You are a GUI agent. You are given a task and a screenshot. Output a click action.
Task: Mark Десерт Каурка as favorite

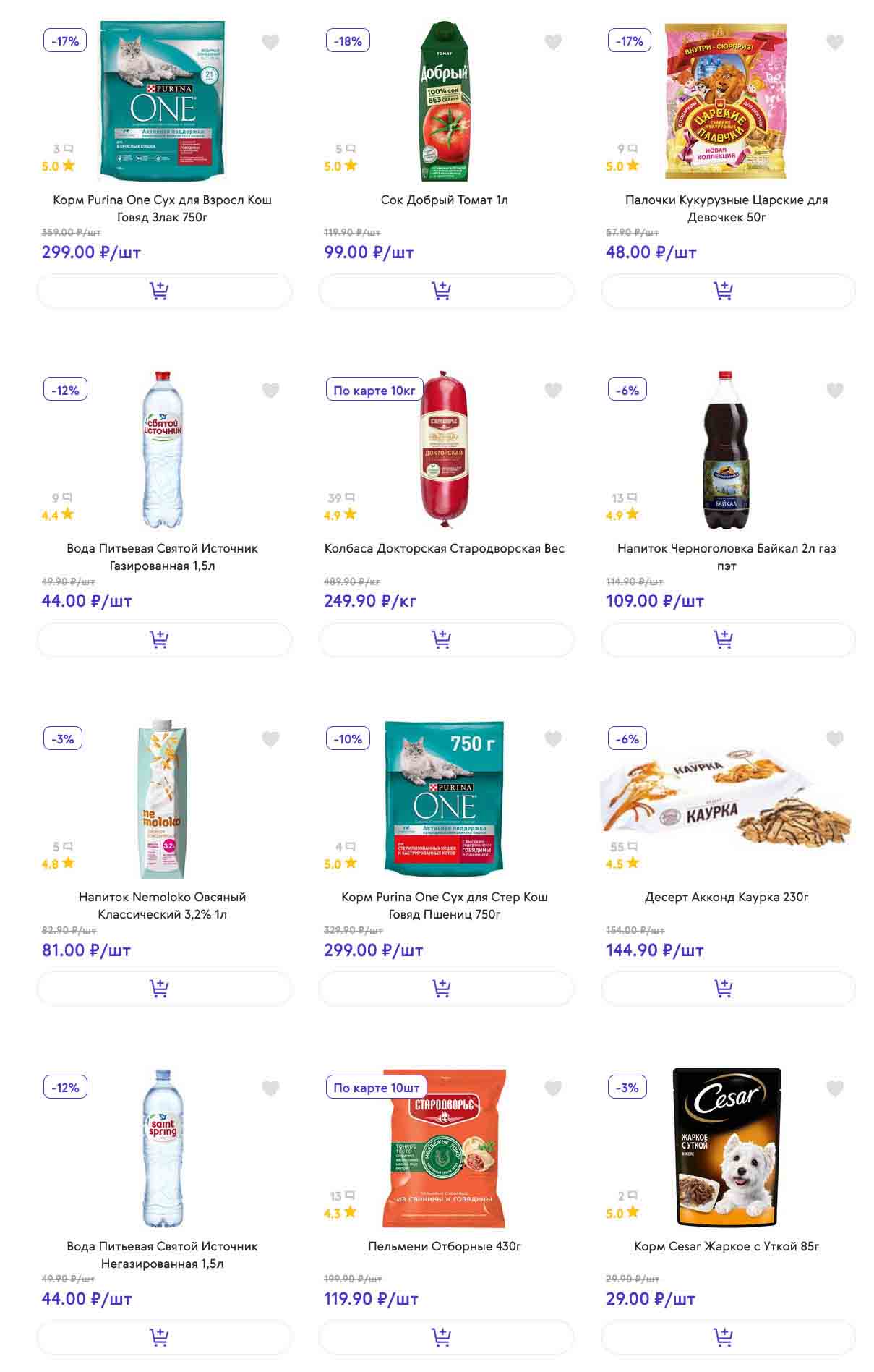(835, 739)
